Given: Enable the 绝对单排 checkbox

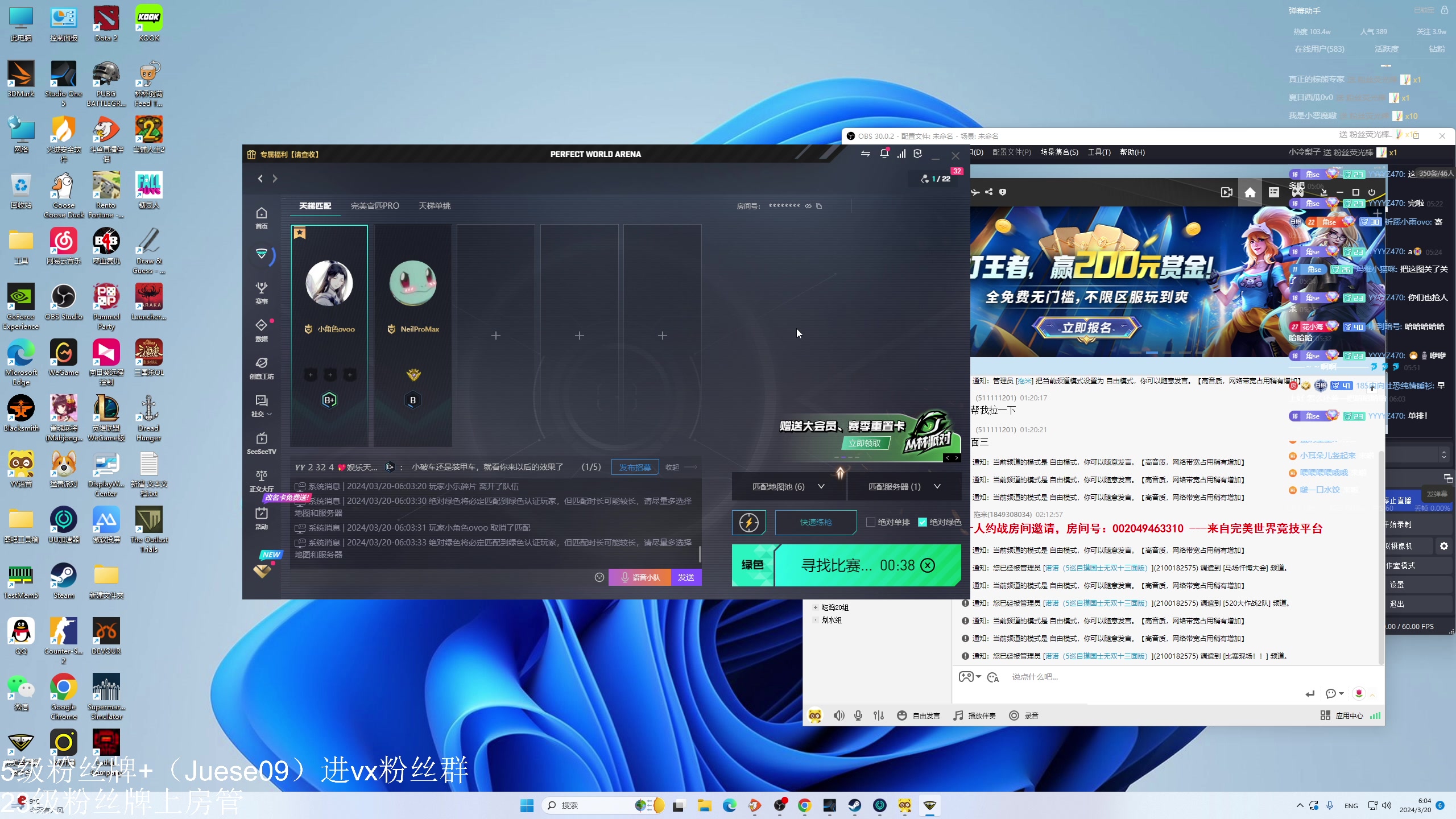Looking at the screenshot, I should coord(870,522).
